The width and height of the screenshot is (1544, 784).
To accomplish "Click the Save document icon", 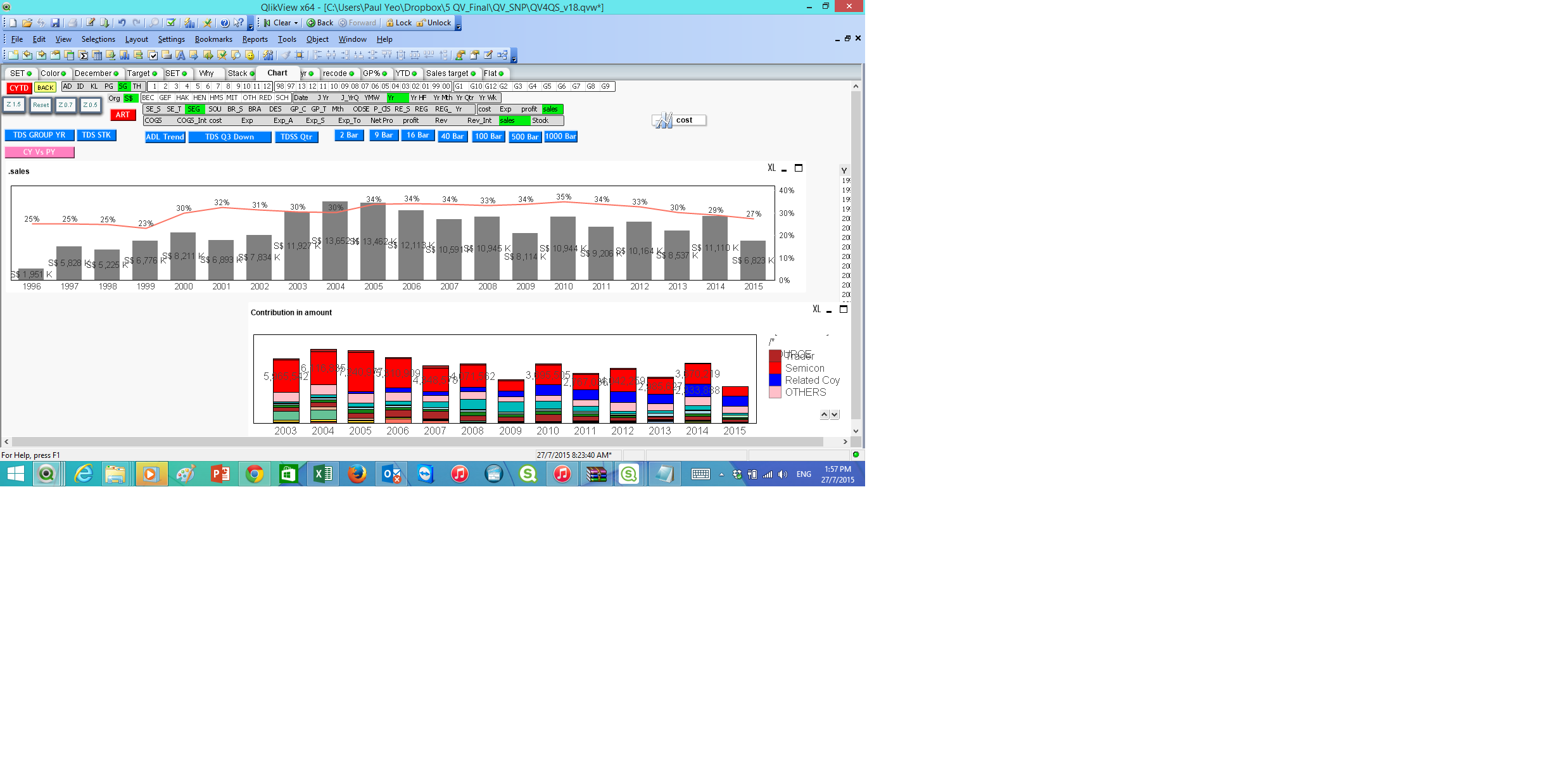I will tap(55, 23).
